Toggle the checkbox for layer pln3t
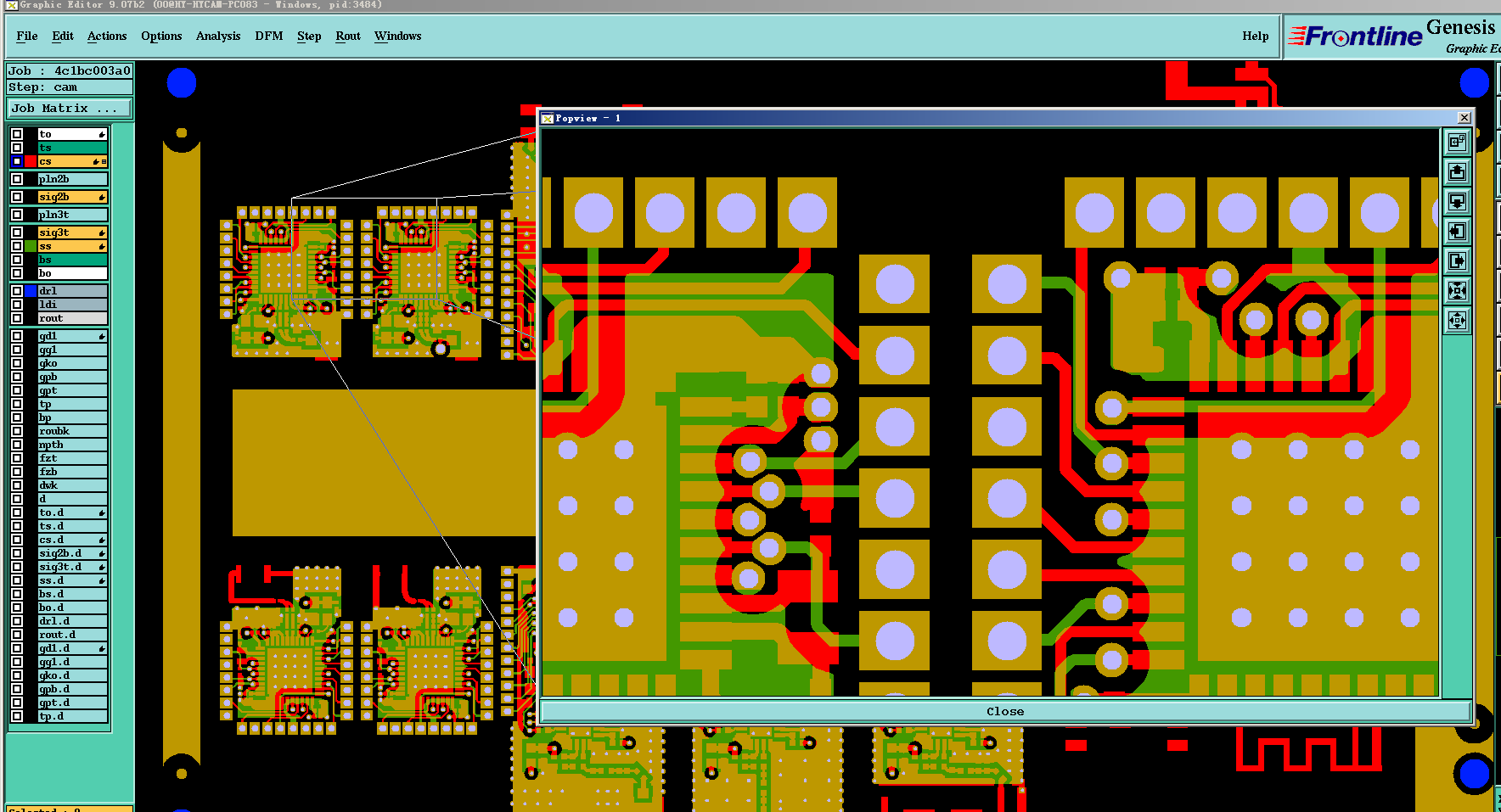Screen dimensions: 1501x812 [x=17, y=215]
